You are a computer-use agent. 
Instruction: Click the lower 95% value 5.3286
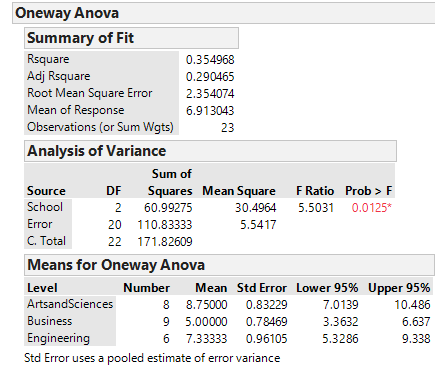[x=341, y=339]
